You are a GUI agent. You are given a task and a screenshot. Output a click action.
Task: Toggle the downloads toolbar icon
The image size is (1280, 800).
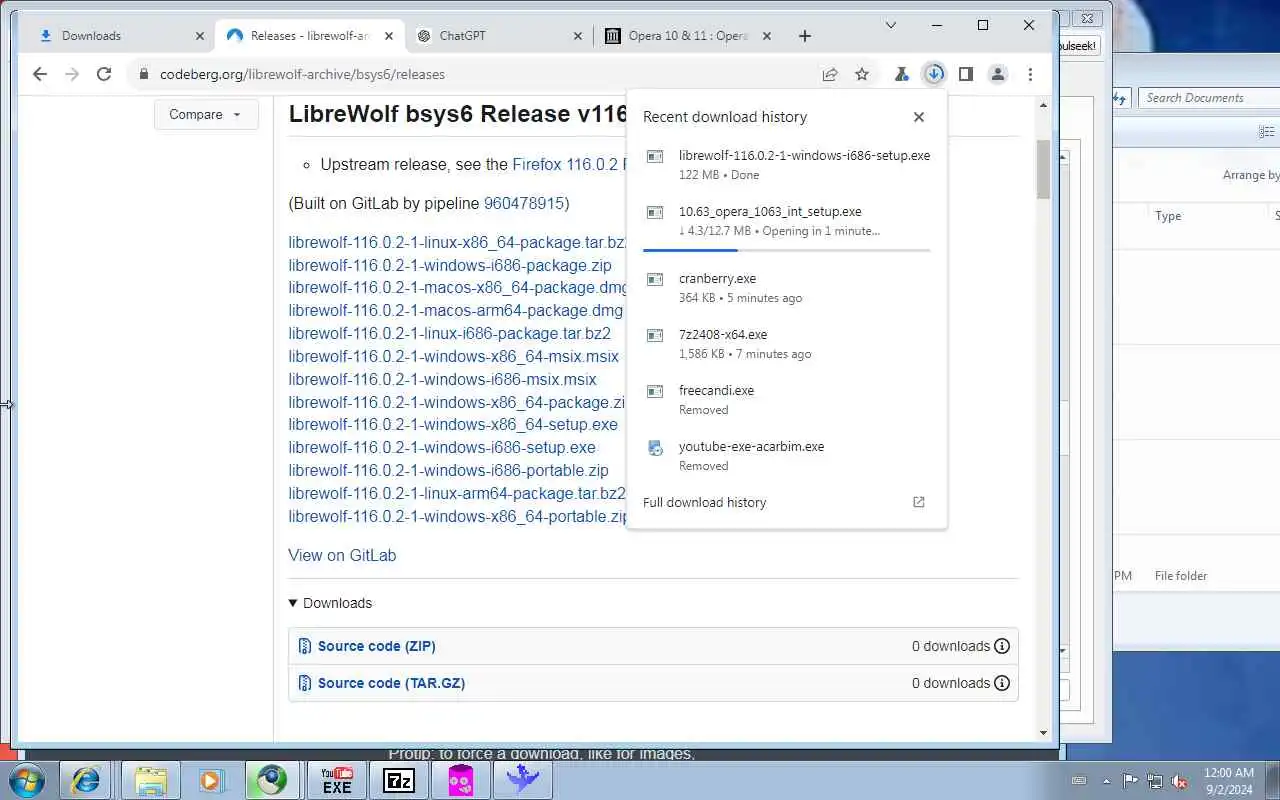934,74
